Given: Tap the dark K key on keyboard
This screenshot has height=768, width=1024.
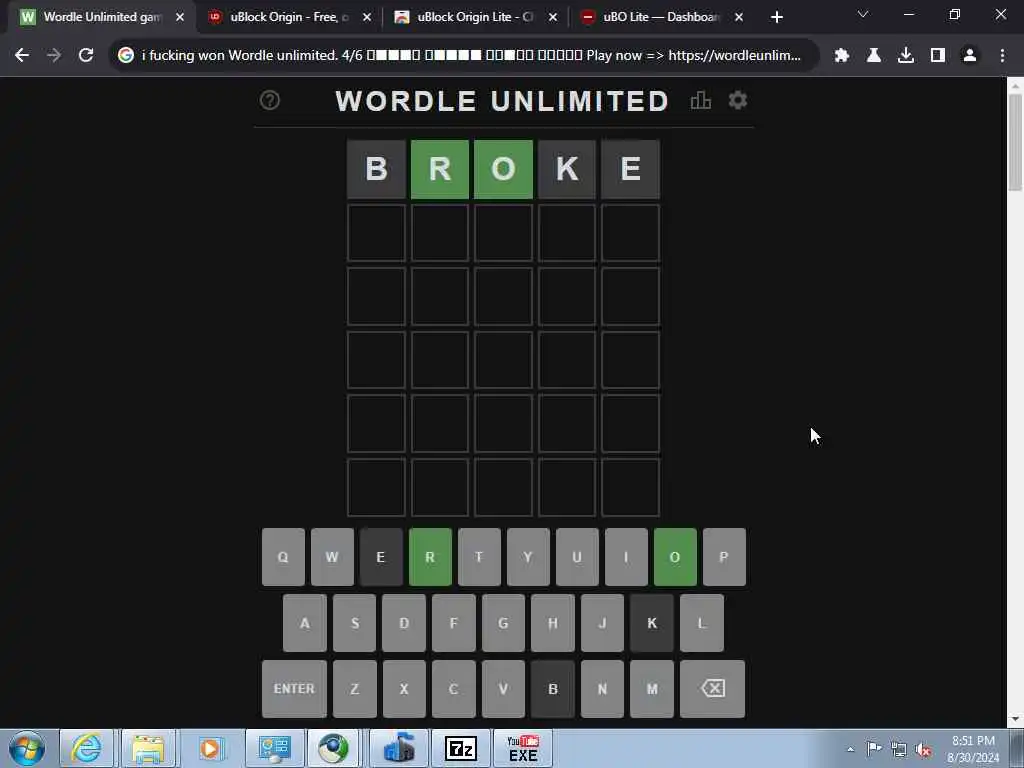Looking at the screenshot, I should tap(652, 623).
